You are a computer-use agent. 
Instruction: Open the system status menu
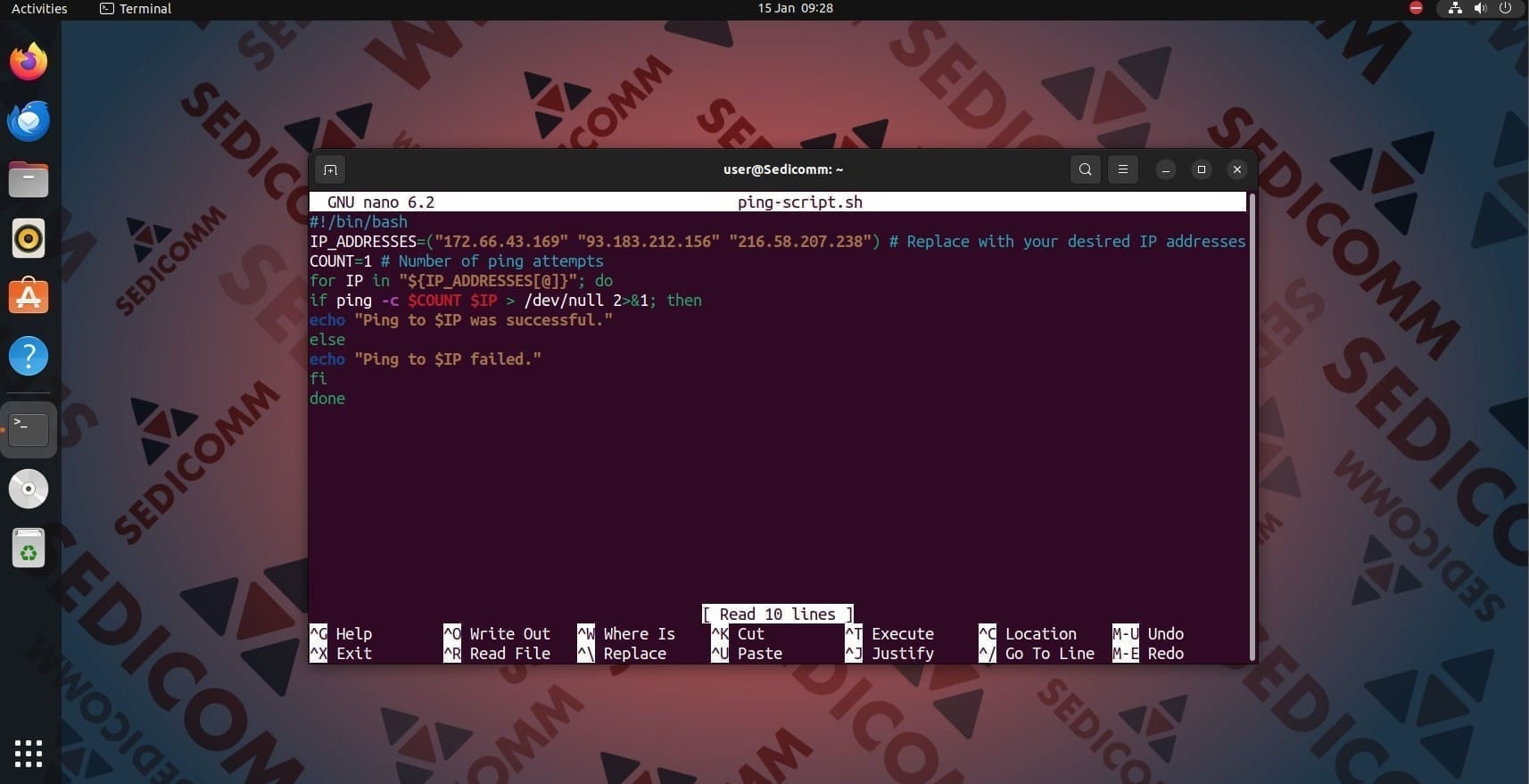click(x=1480, y=8)
